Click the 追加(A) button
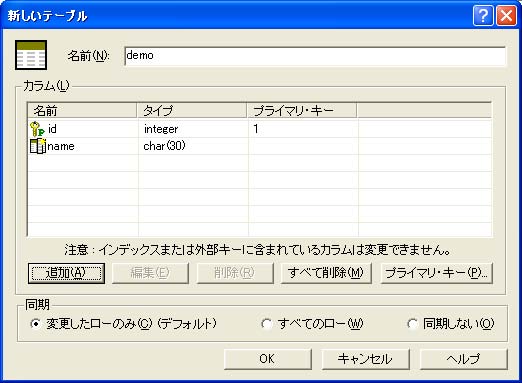This screenshot has width=522, height=383. [x=66, y=273]
